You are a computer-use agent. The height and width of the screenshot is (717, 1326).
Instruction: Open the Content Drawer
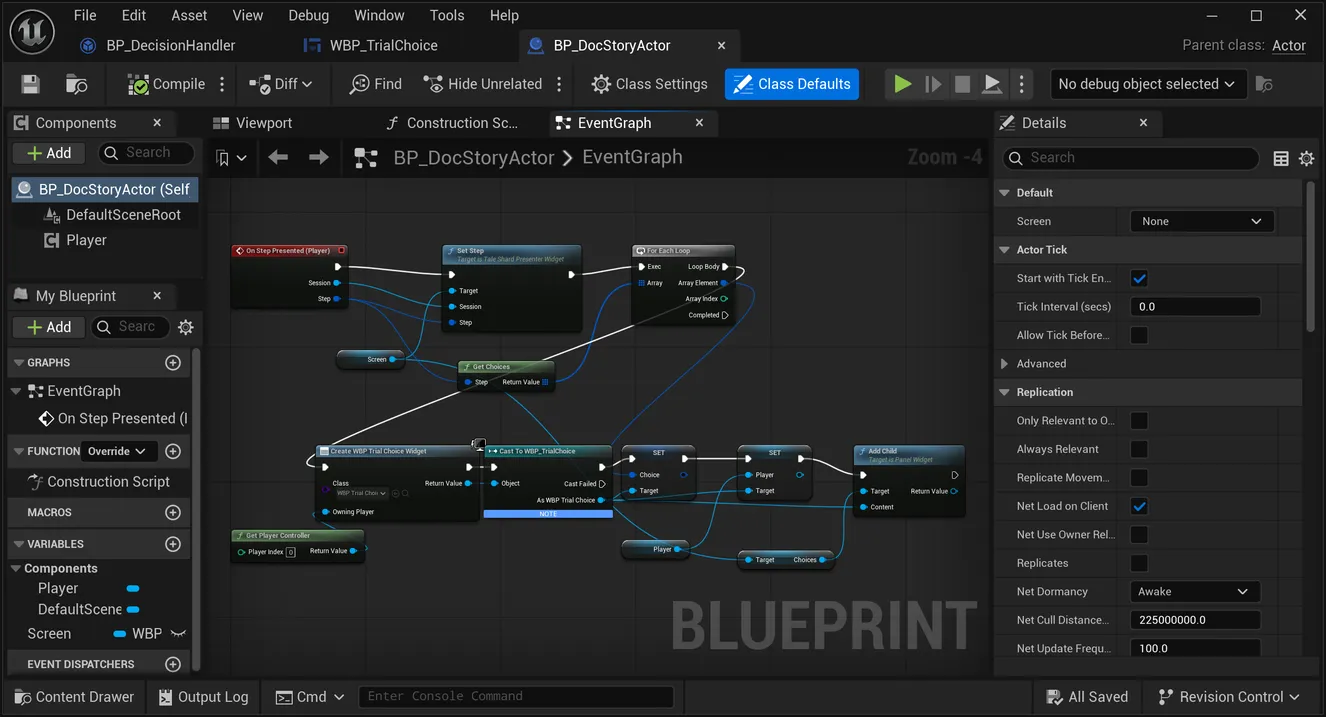[x=73, y=697]
